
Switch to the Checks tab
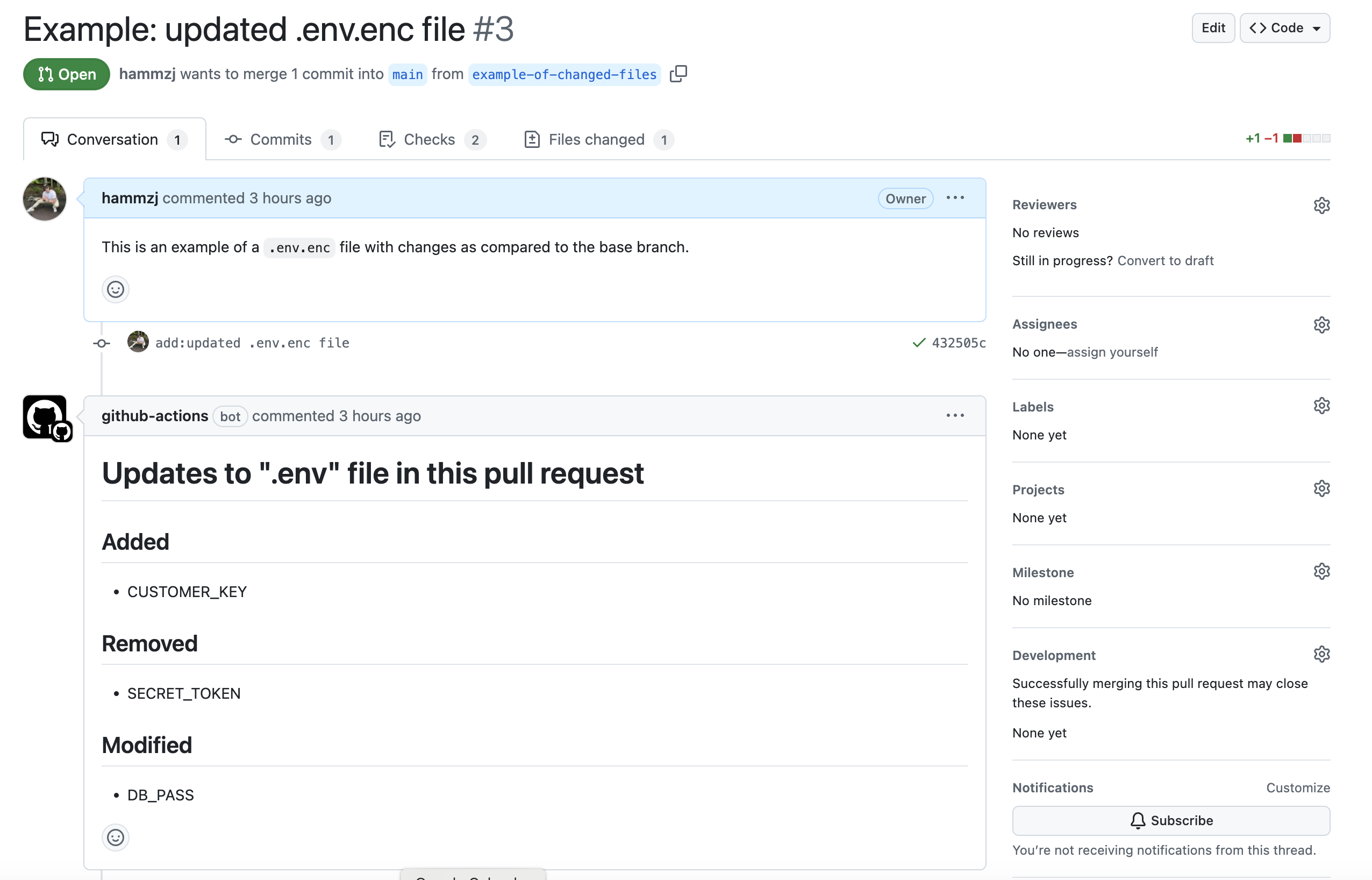(432, 139)
